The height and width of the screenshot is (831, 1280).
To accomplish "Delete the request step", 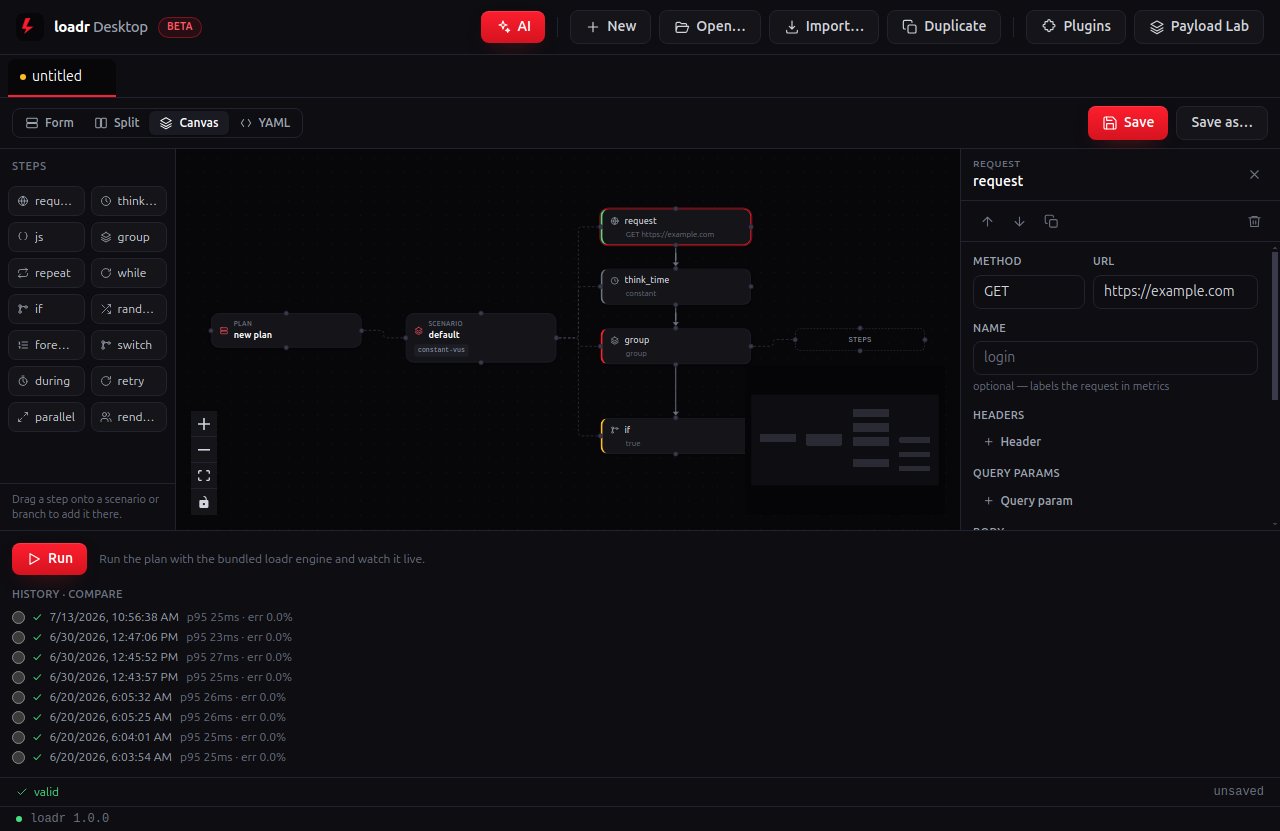I will [x=1254, y=221].
